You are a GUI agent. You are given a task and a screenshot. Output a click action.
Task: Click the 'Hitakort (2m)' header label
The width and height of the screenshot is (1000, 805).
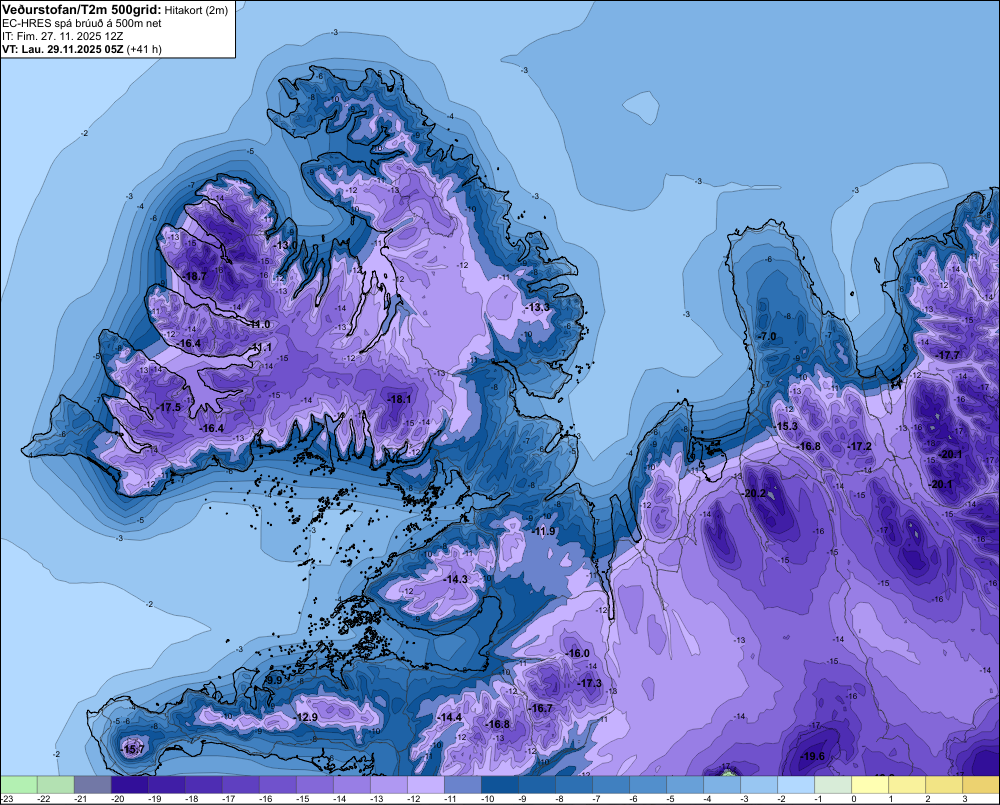(196, 10)
